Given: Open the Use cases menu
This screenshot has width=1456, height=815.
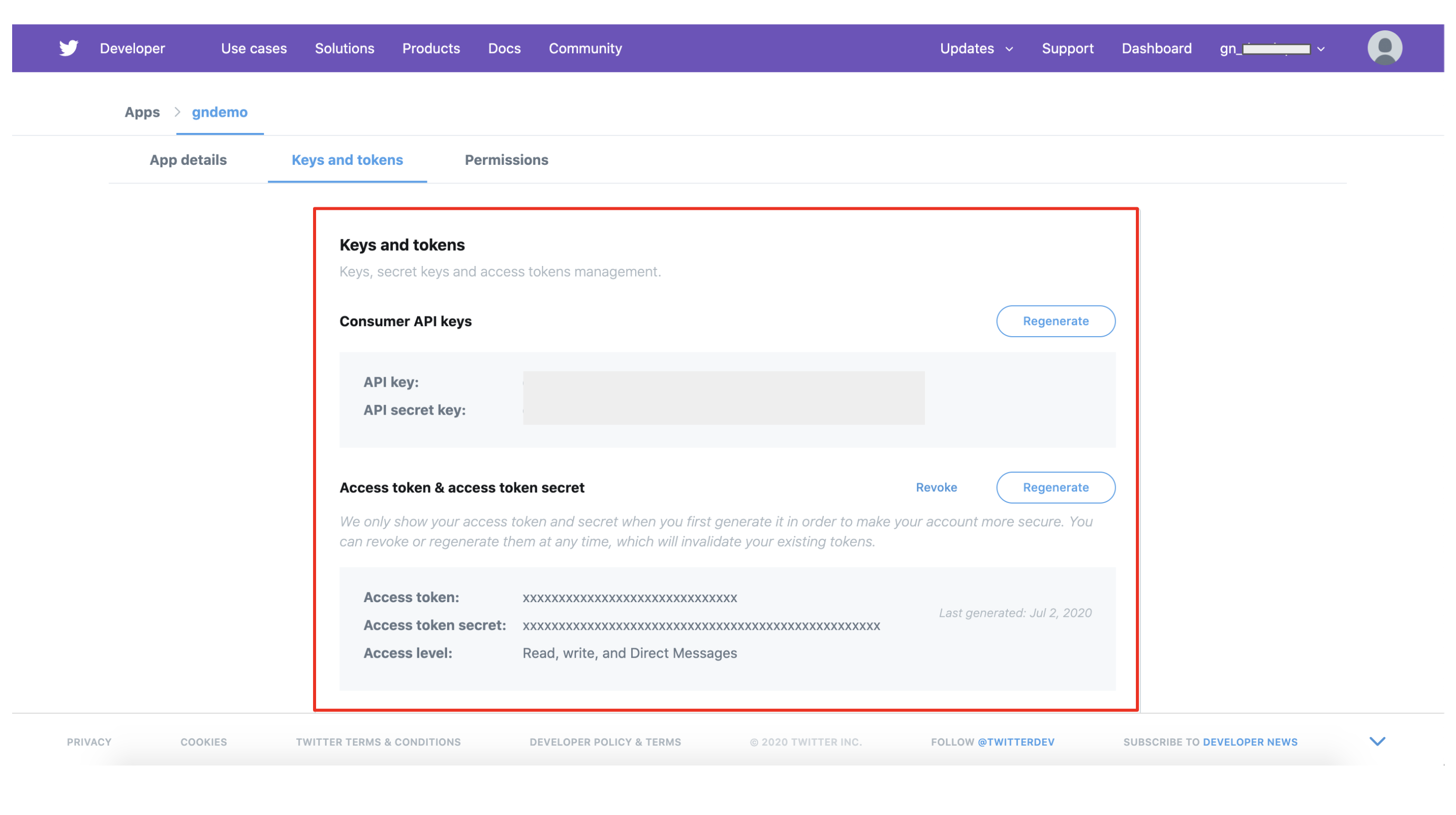Looking at the screenshot, I should (254, 49).
